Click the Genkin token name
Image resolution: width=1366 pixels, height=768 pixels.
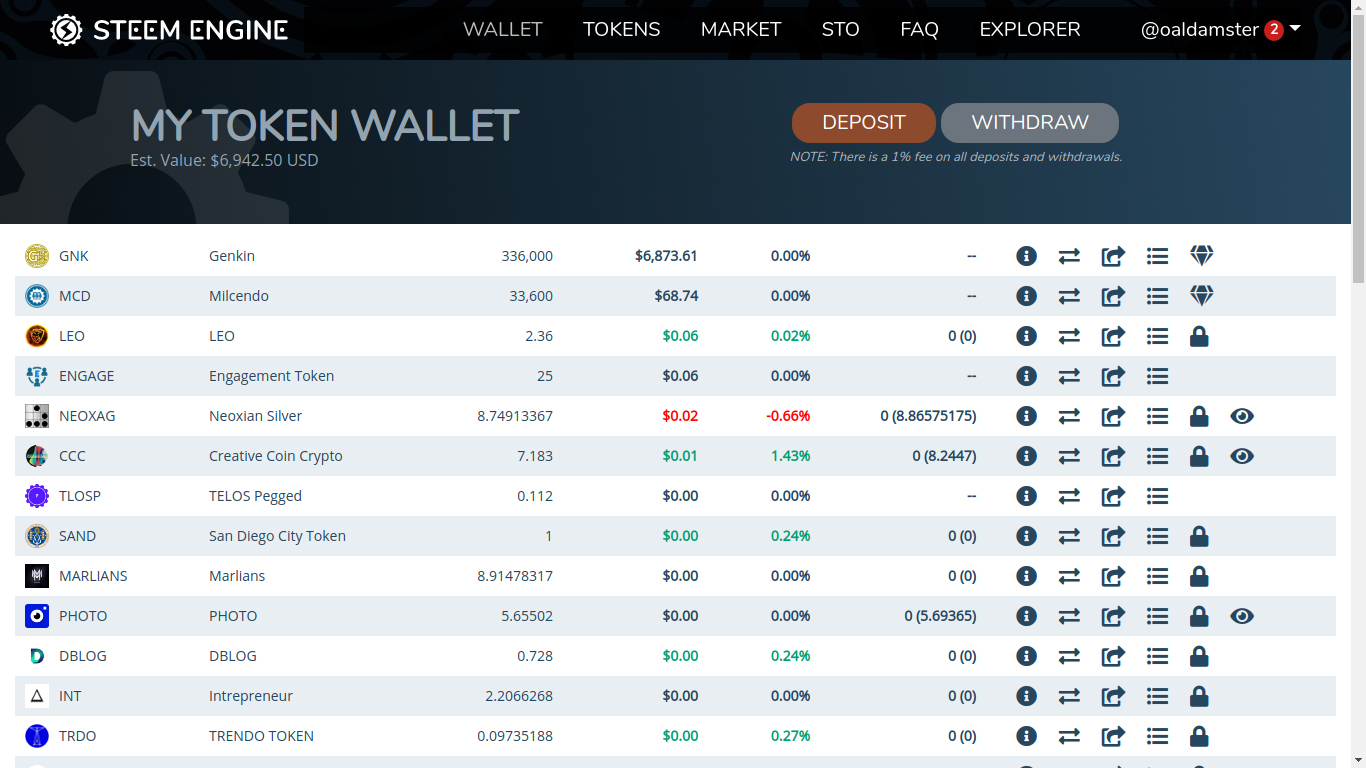tap(232, 256)
